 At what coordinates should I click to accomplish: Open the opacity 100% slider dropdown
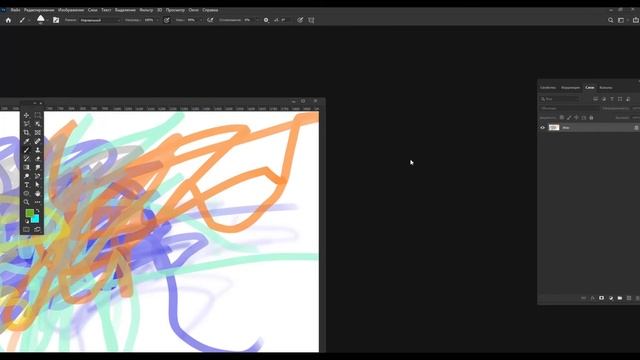[x=157, y=20]
